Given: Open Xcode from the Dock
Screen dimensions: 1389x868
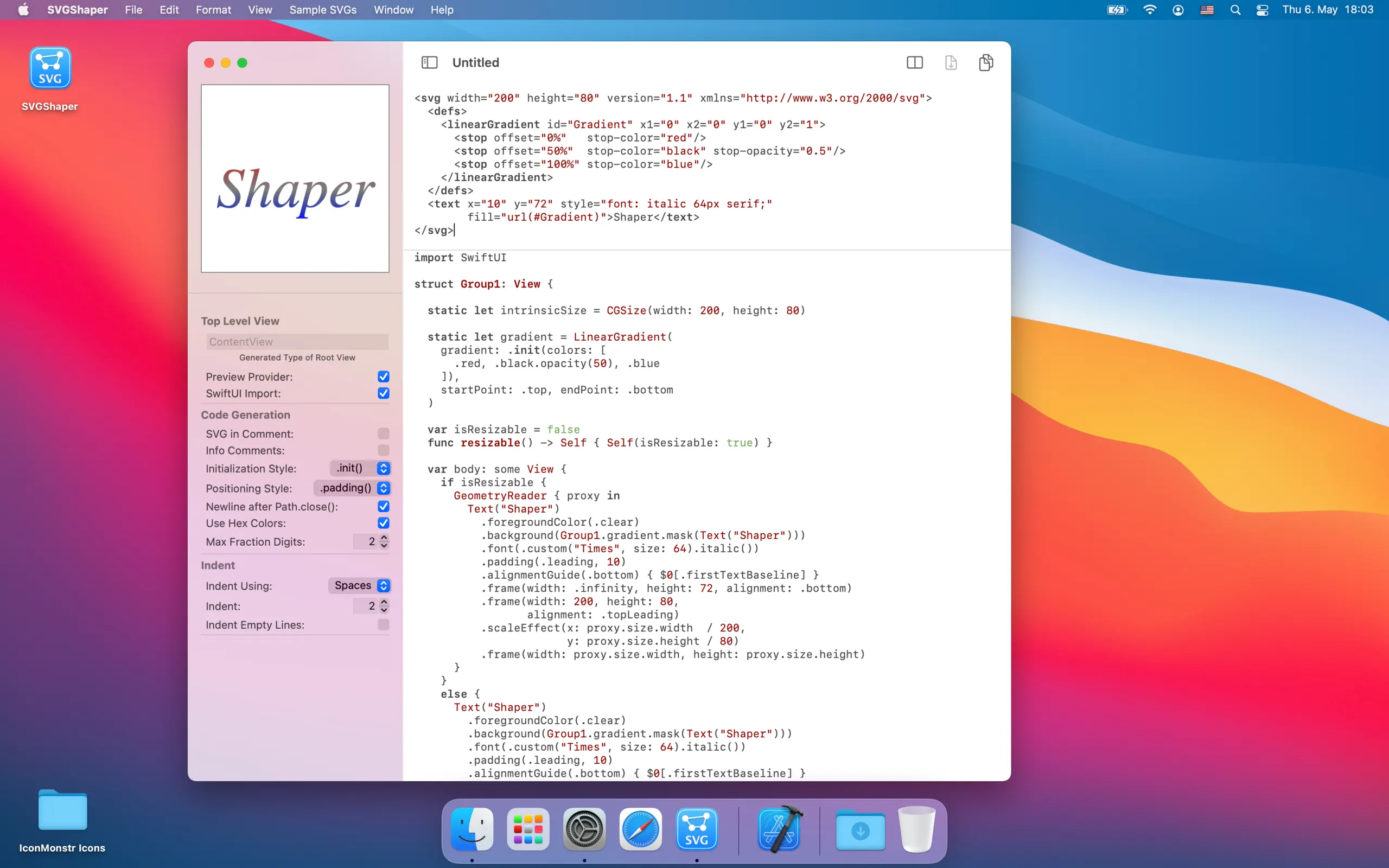Looking at the screenshot, I should (779, 829).
